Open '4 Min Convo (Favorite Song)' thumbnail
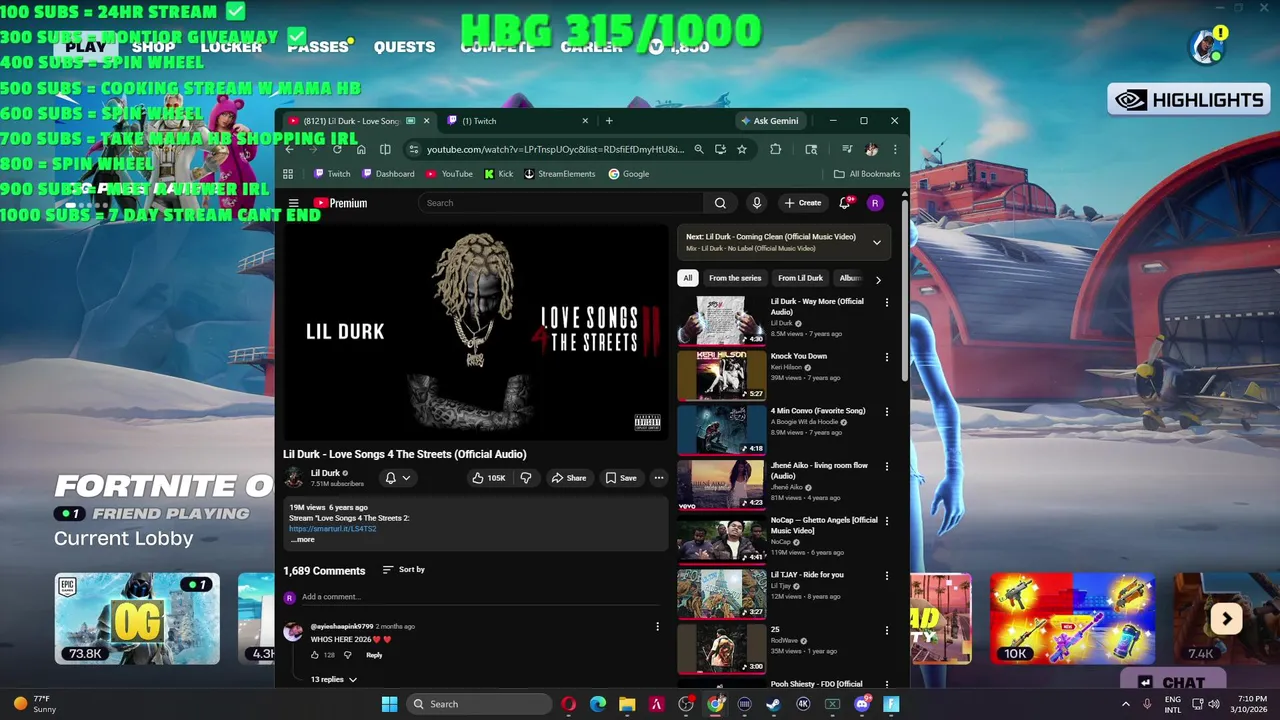 coord(721,430)
